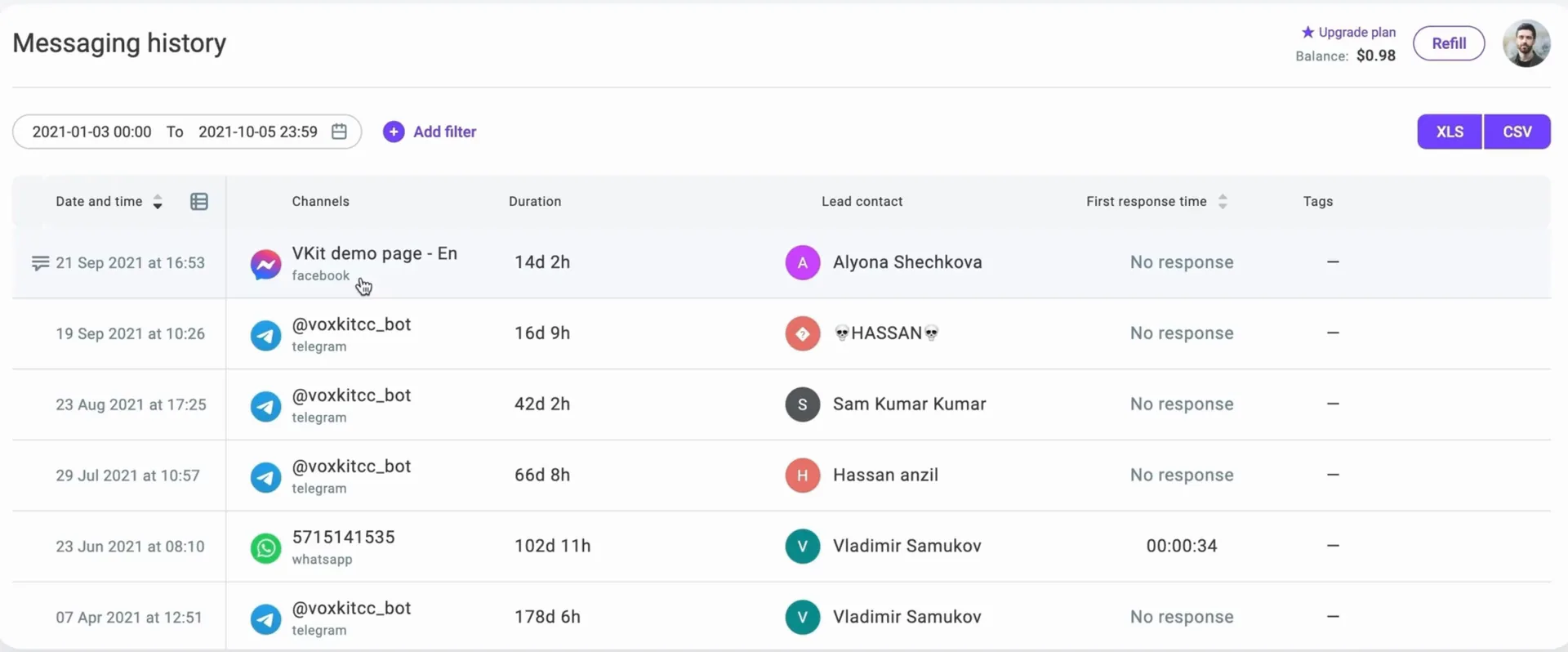Open the calendar date picker icon
This screenshot has height=652, width=1568.
339,132
